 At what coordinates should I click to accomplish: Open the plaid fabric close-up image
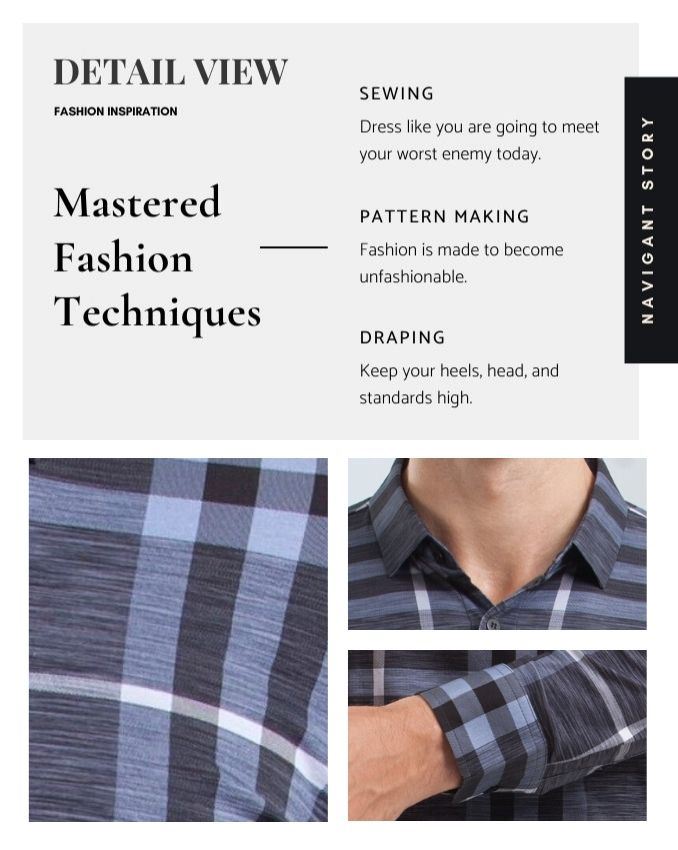point(178,640)
